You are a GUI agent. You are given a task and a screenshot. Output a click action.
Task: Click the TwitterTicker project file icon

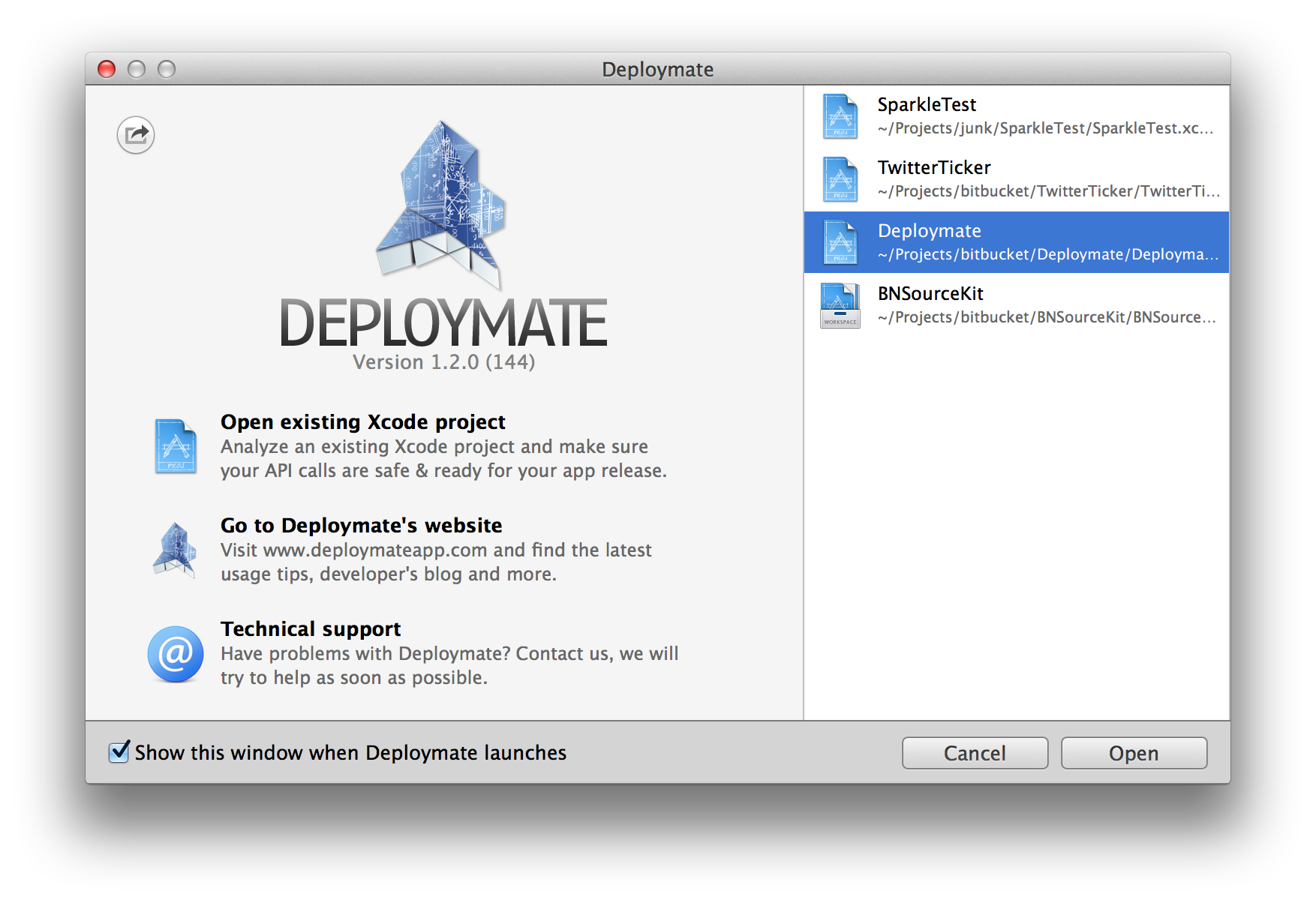[840, 179]
